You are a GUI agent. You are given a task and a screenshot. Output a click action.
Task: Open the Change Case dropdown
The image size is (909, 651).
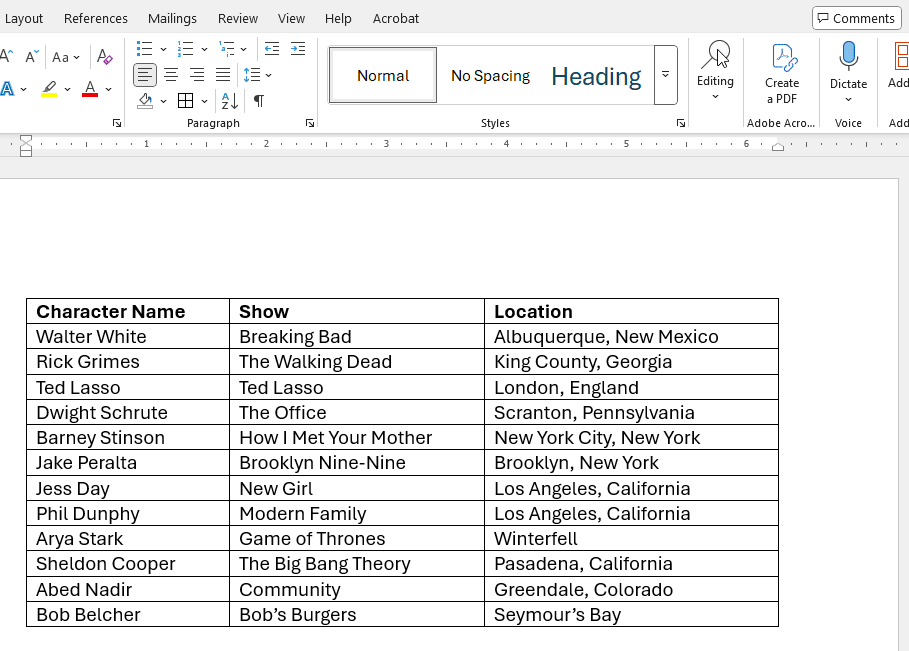[x=66, y=57]
